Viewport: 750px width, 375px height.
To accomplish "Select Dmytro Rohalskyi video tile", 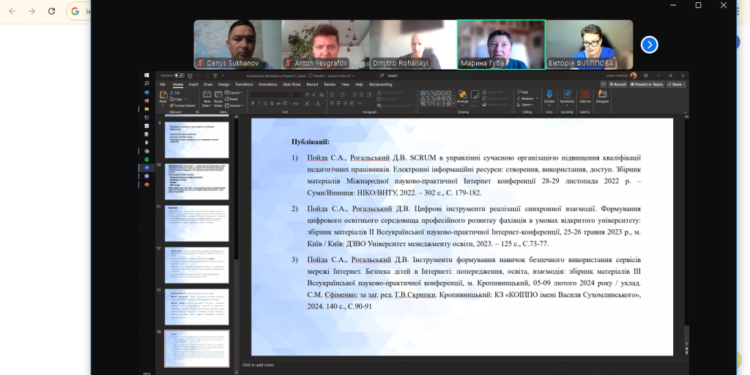I will 413,44.
